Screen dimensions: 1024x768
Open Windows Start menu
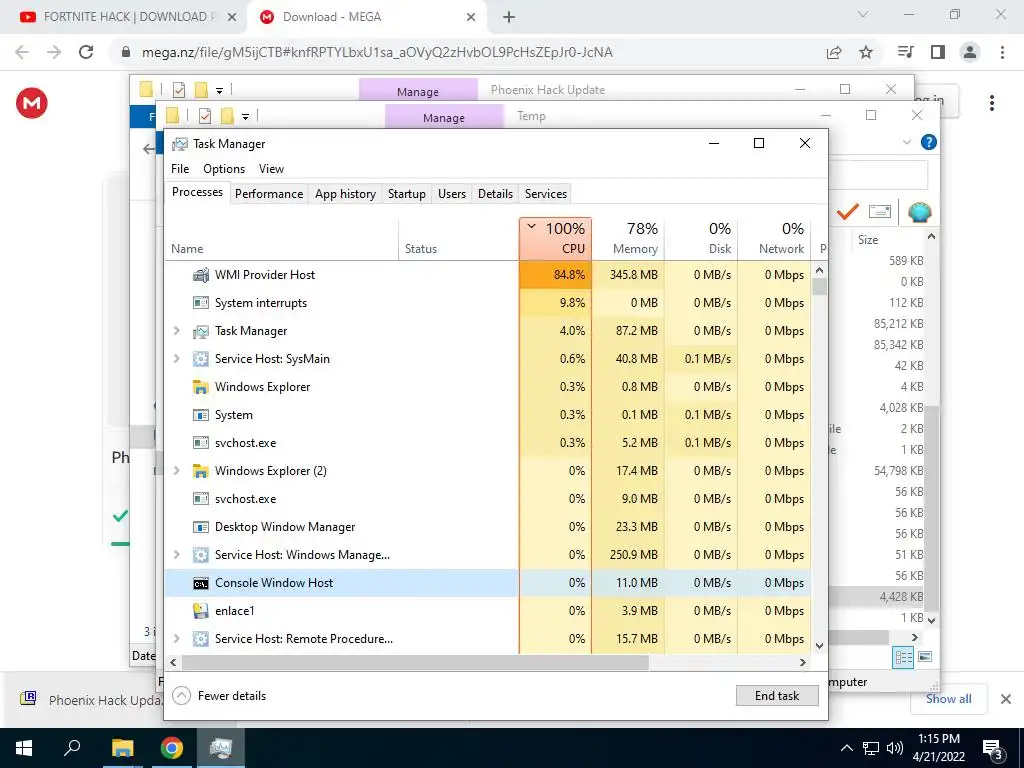24,748
